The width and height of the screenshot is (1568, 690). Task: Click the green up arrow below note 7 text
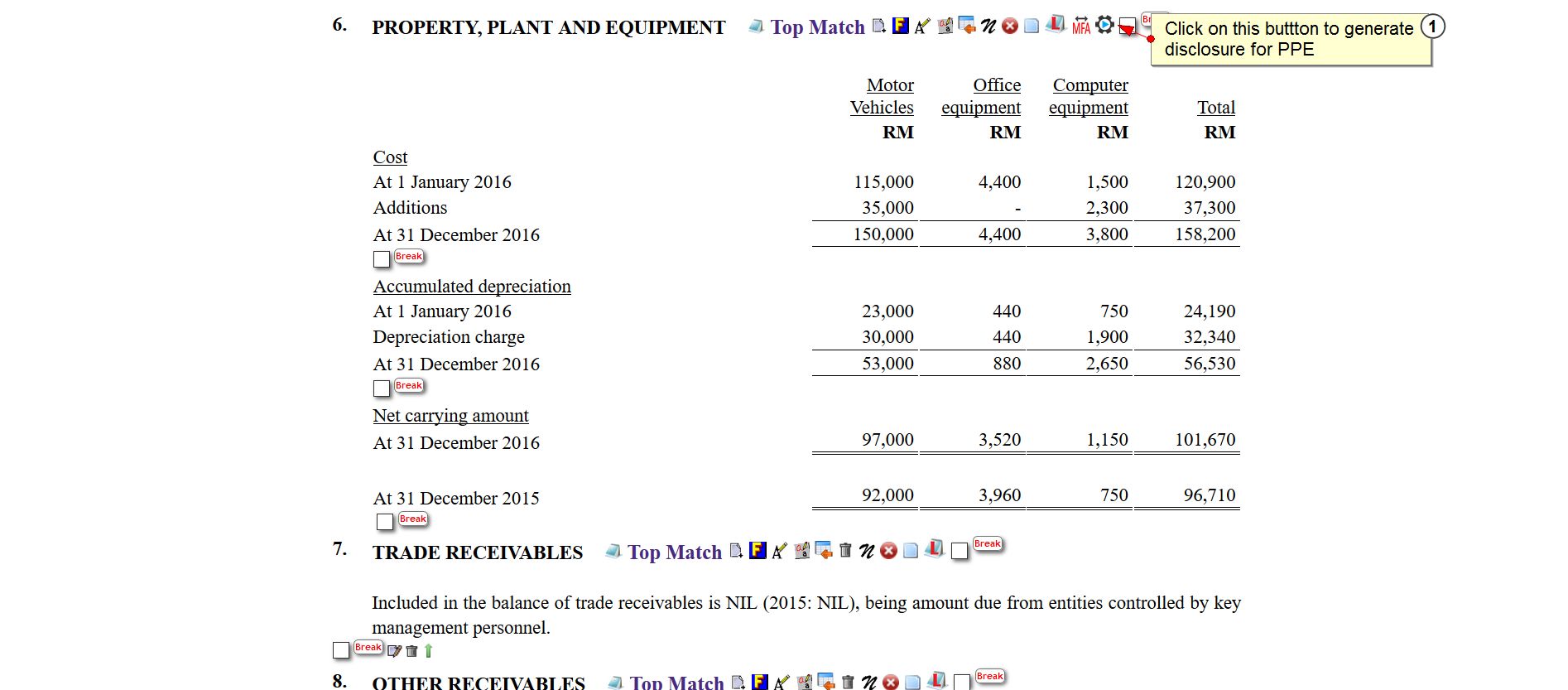pos(428,651)
